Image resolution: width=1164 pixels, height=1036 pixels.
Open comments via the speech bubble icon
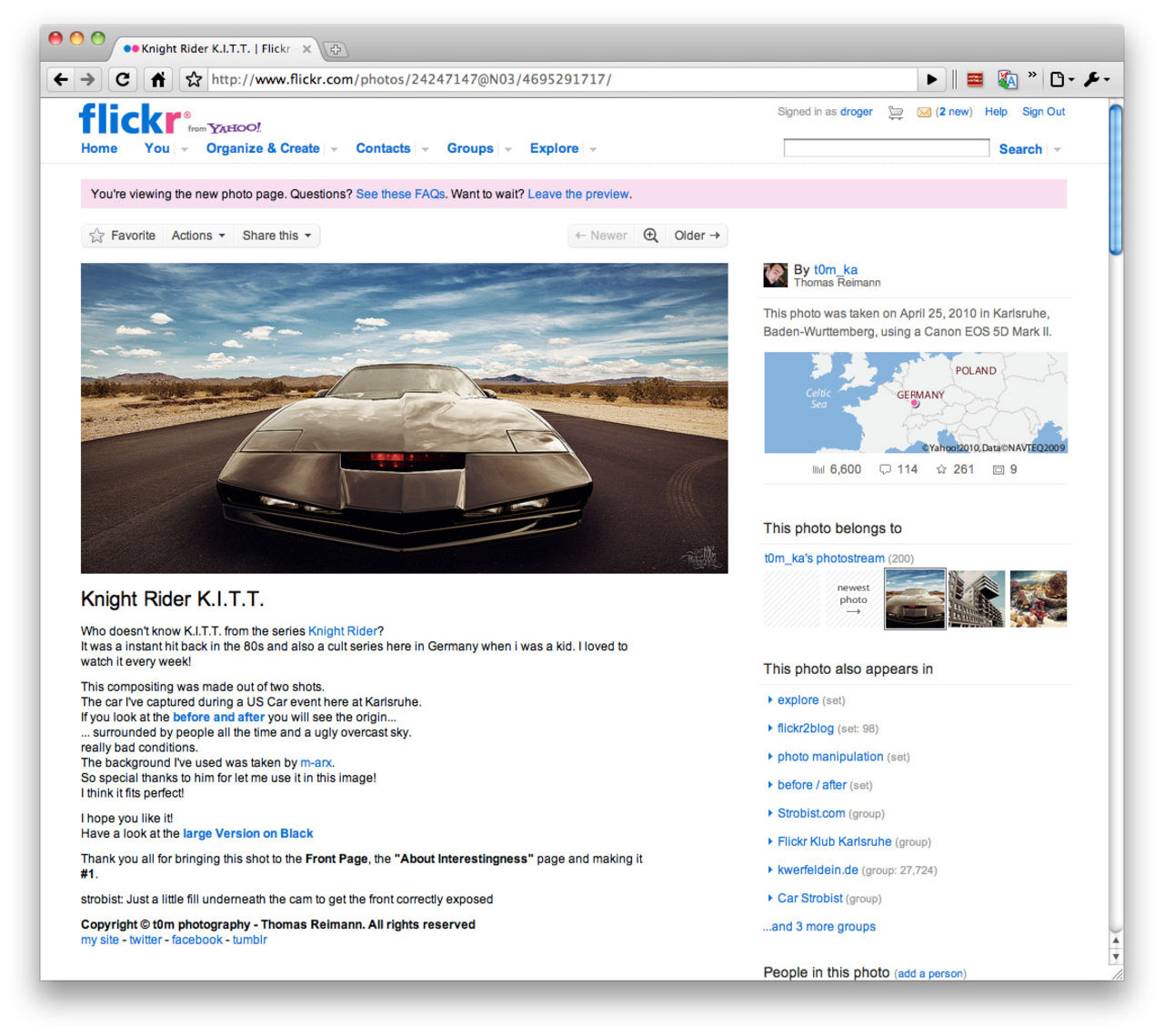(x=885, y=469)
